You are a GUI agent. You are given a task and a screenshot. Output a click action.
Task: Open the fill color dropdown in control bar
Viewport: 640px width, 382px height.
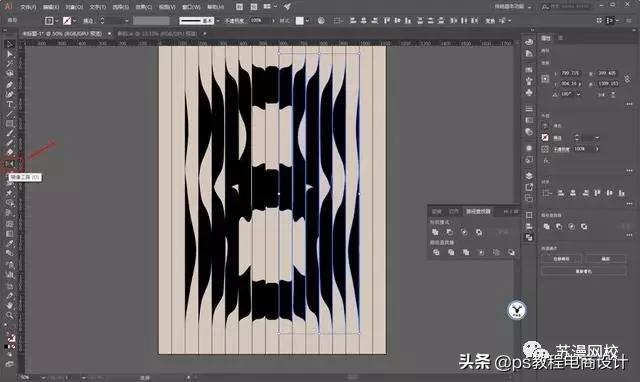[57, 20]
